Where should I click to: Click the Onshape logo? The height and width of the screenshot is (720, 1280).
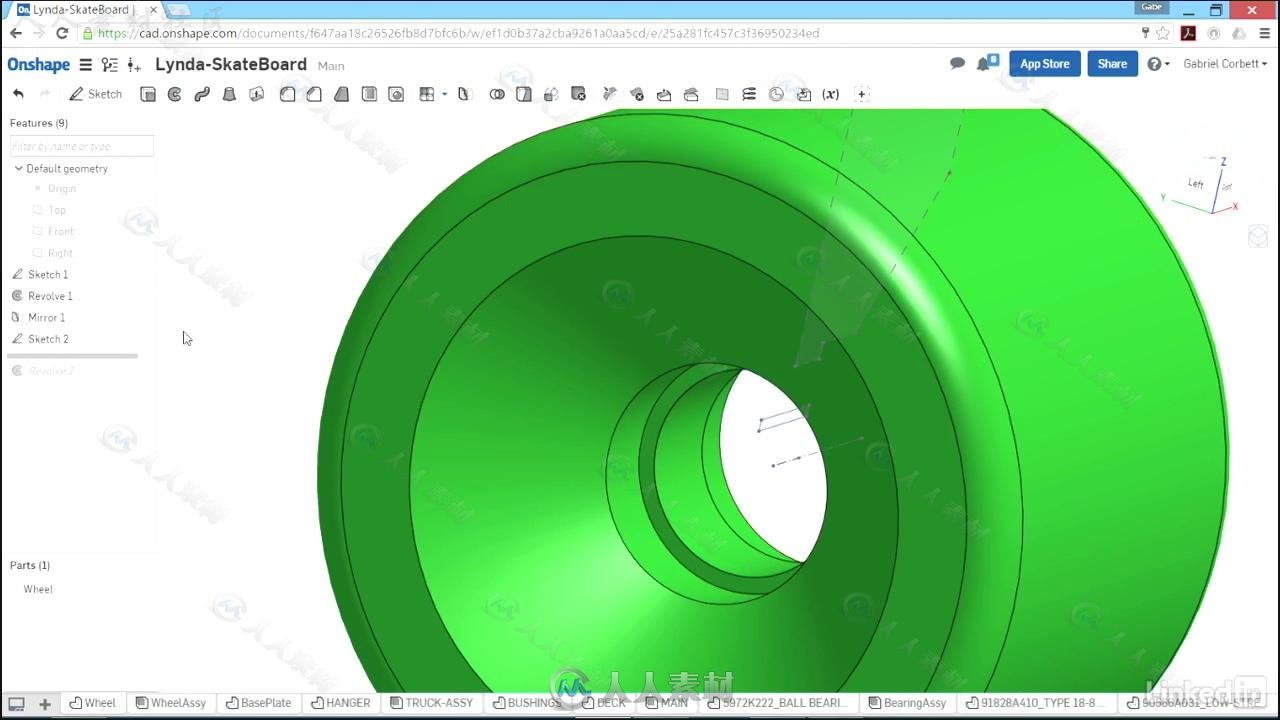pos(39,65)
